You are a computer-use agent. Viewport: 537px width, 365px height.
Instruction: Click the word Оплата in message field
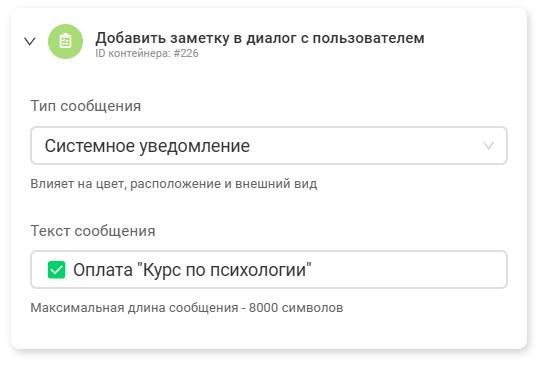(103, 270)
